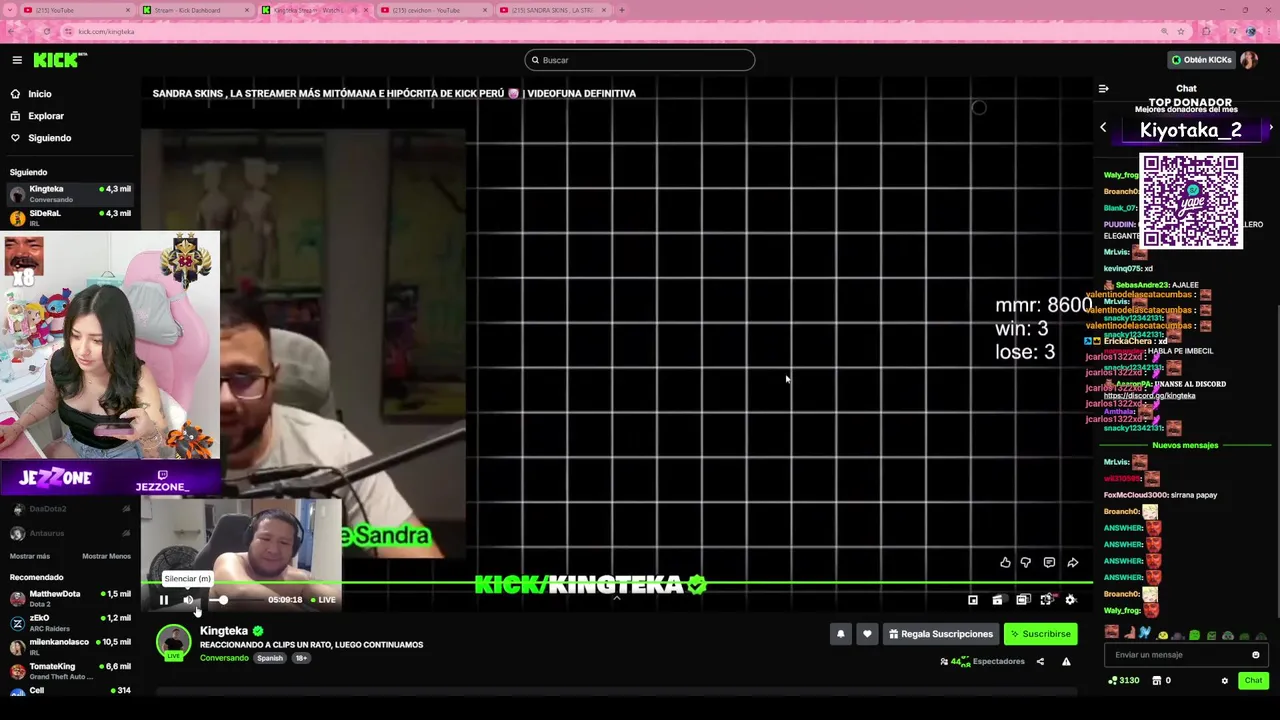This screenshot has width=1280, height=720.
Task: Toggle fullscreen in the player
Action: [1046, 600]
